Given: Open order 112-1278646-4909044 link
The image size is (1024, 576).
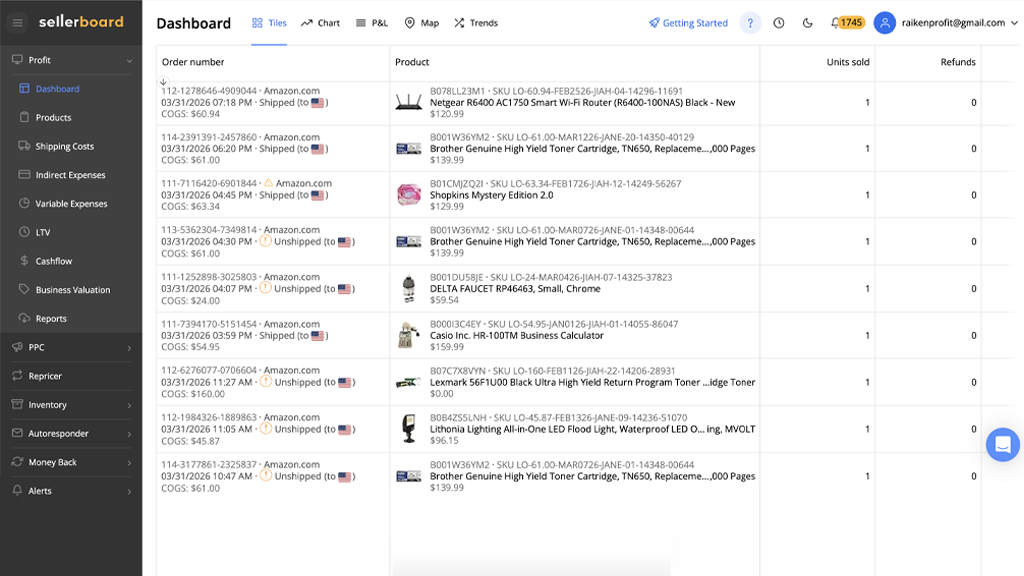Looking at the screenshot, I should [x=209, y=91].
